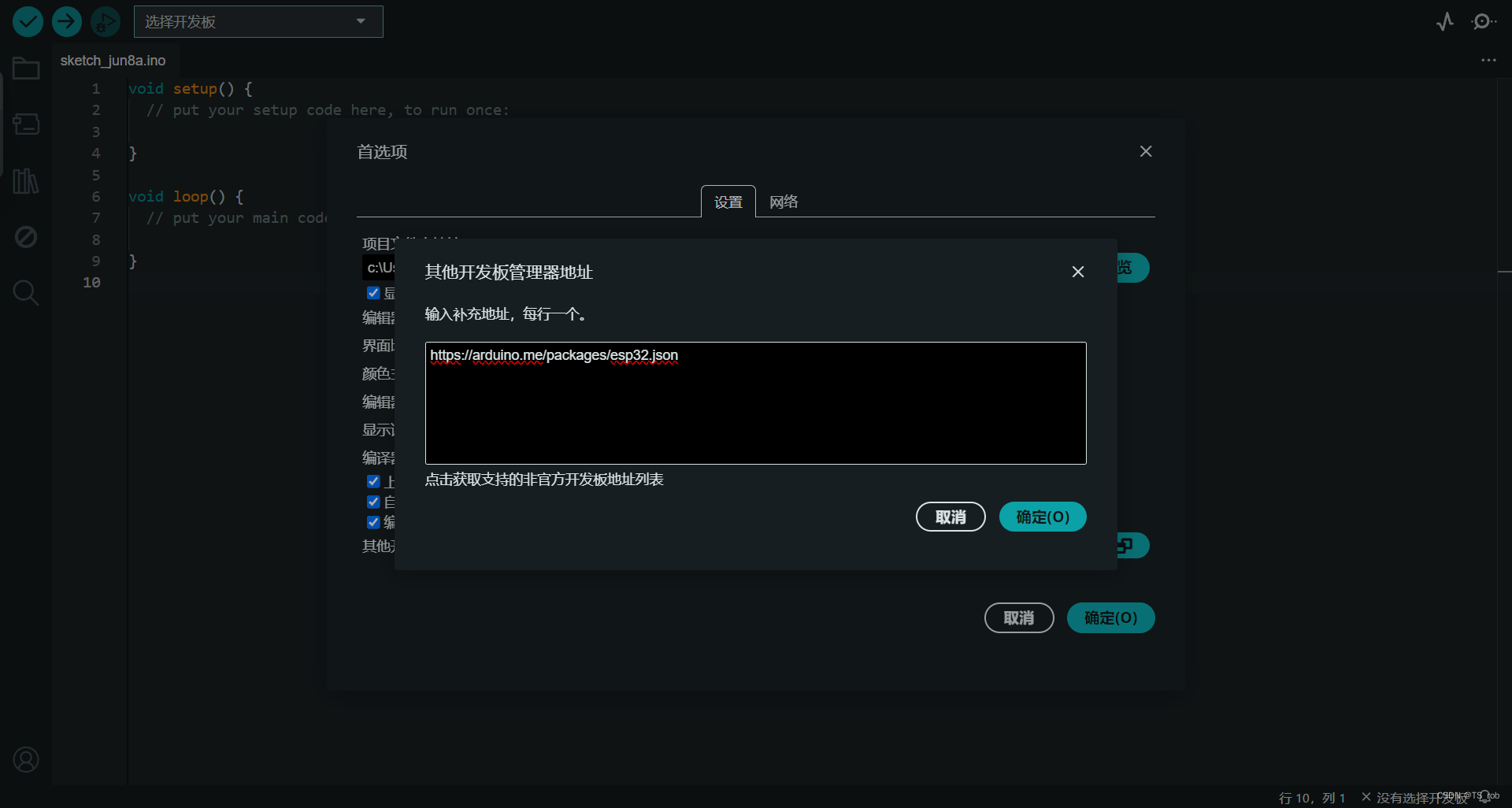Click 确定(O) in the preferences dialog

[x=1111, y=618]
